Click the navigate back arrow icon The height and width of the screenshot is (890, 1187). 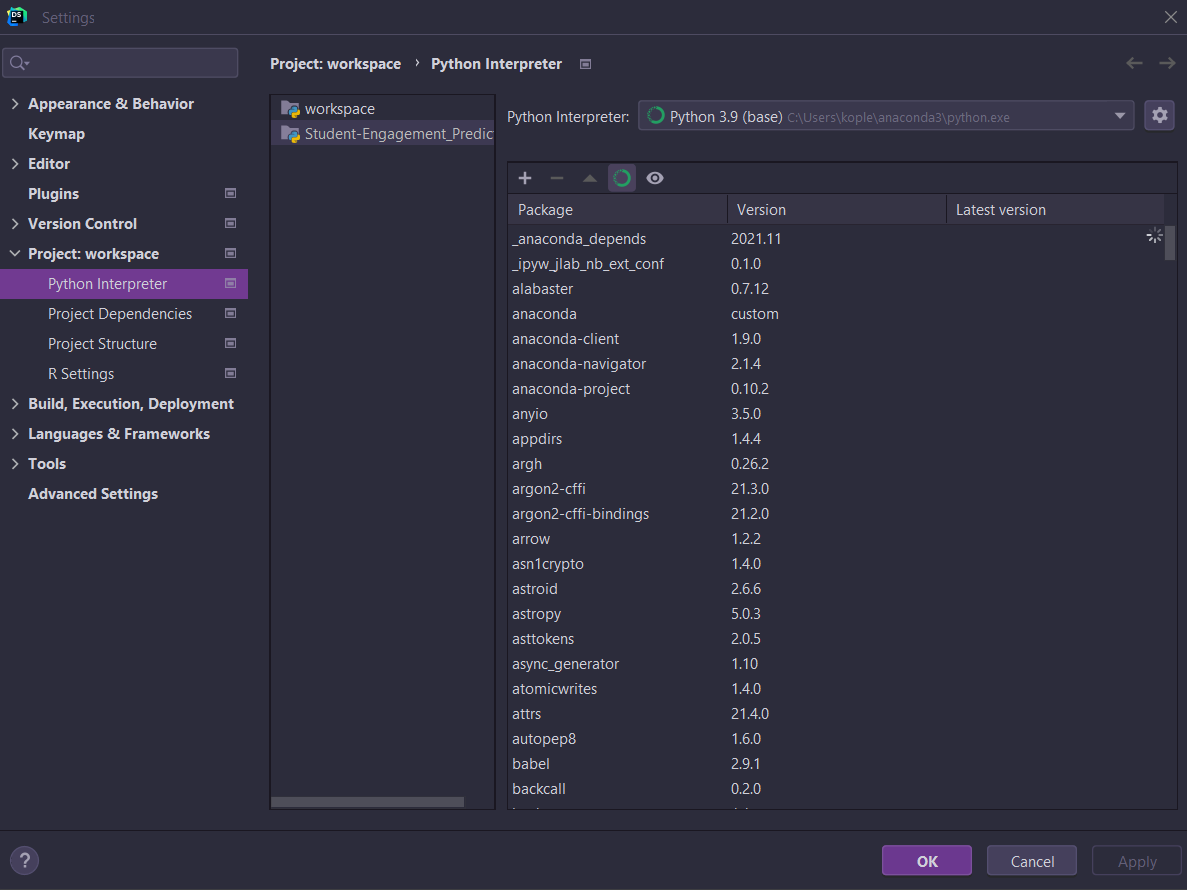point(1134,63)
